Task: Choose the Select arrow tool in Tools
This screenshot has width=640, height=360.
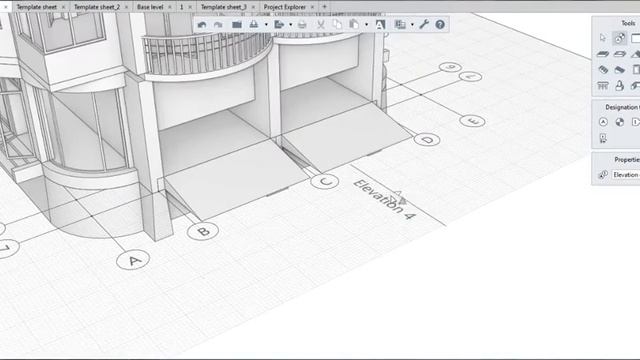Action: (603, 38)
